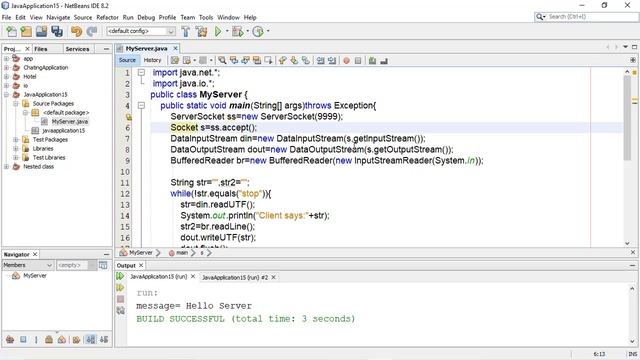Viewport: 640px width, 360px height.
Task: Open the Refactor menu
Action: point(107,18)
